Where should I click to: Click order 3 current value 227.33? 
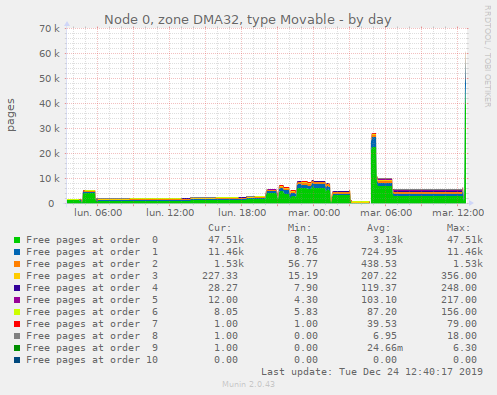tap(220, 276)
